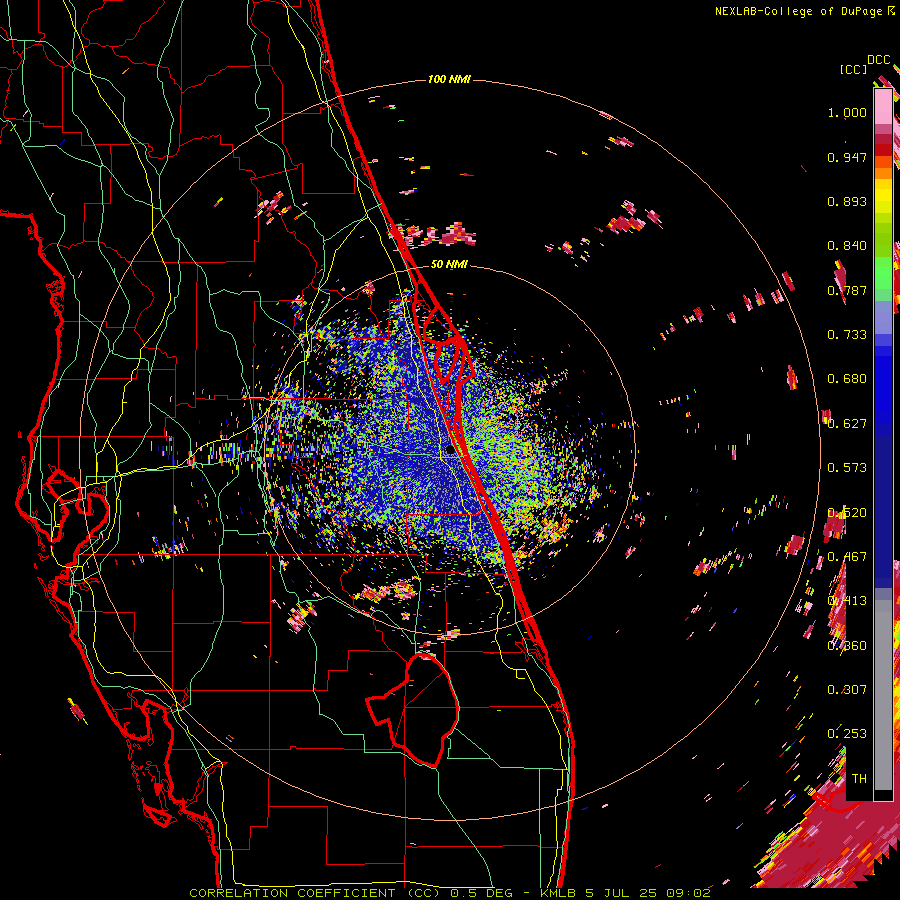
Task: Click the 0.733 scale value
Action: click(x=847, y=335)
